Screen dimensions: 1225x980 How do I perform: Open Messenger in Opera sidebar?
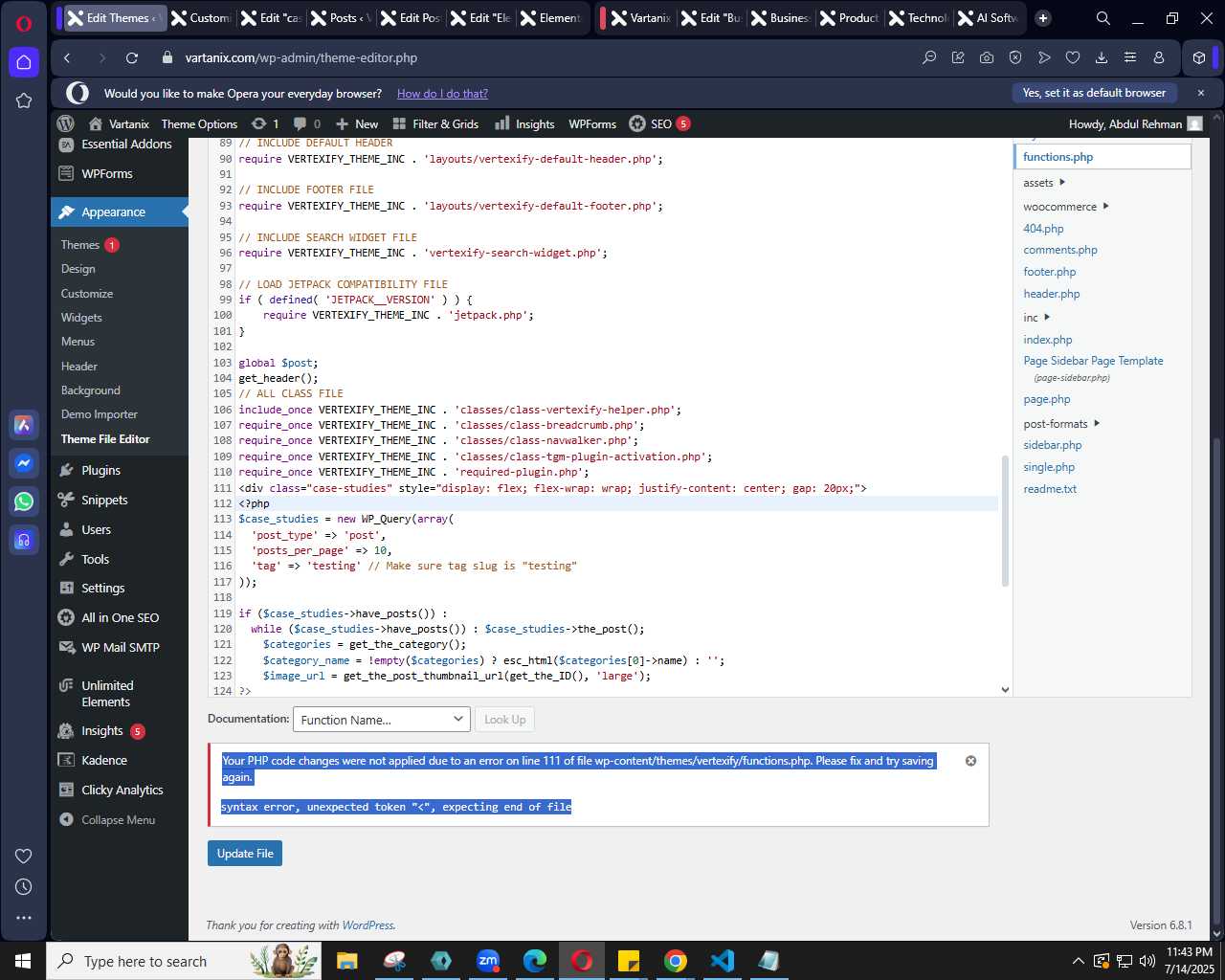coord(24,463)
